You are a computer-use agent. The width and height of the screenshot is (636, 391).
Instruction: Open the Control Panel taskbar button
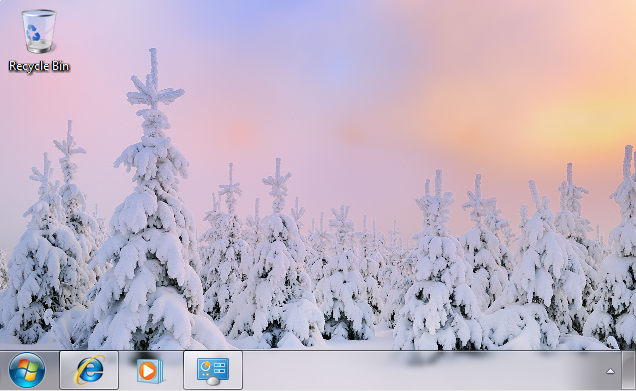pos(213,370)
